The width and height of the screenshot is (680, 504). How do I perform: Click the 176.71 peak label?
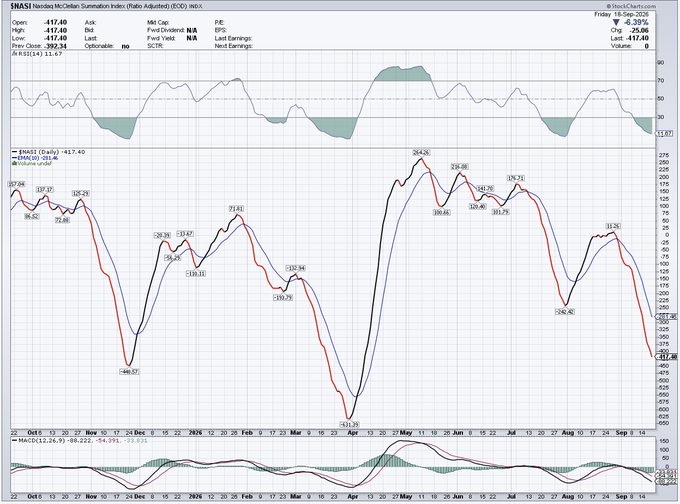pos(516,178)
